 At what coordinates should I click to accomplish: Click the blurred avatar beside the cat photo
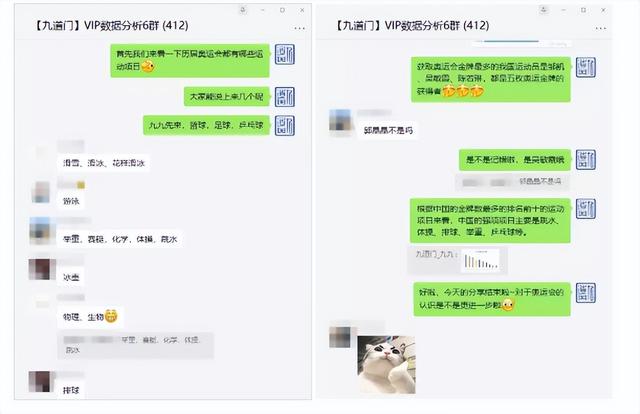point(340,337)
